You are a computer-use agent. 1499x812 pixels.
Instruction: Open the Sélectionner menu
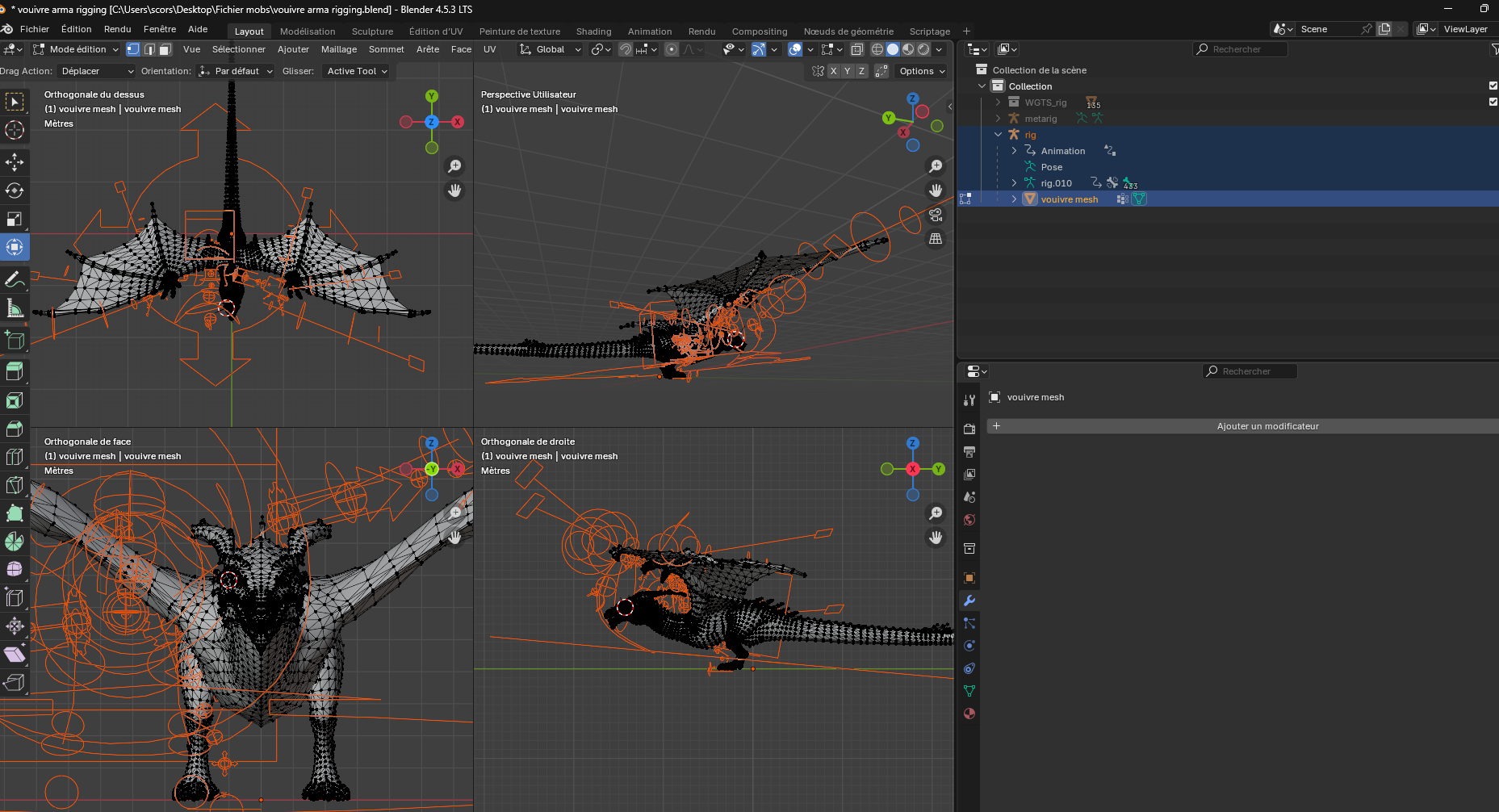coord(239,49)
